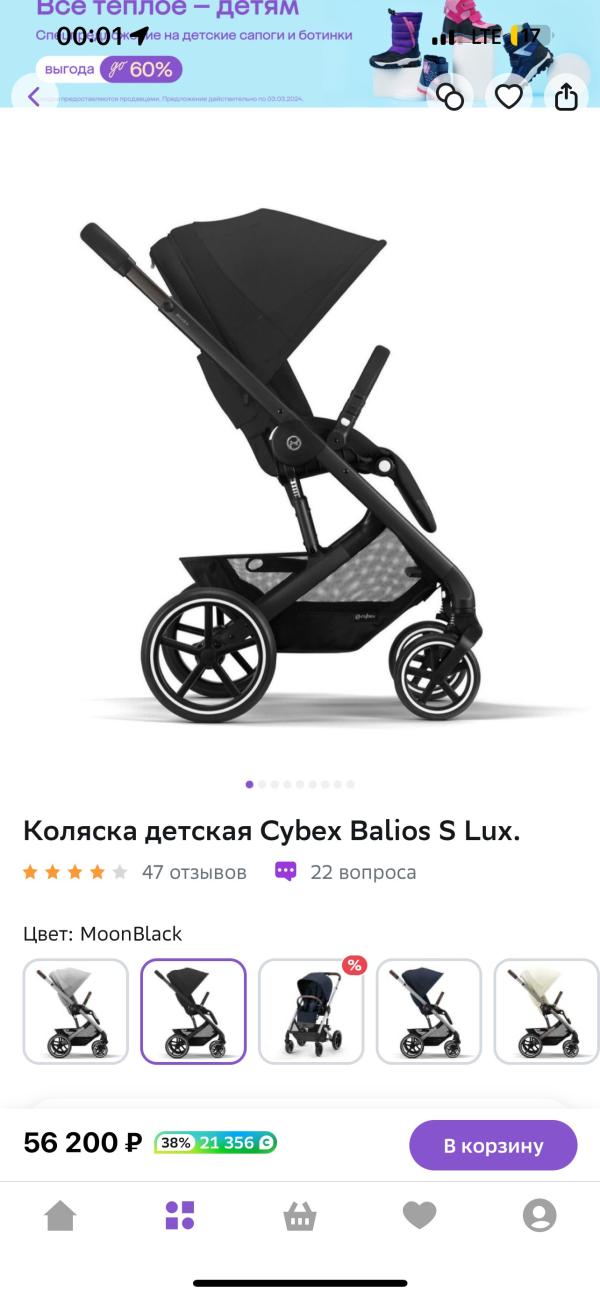Screen dimensions: 600x1297
Task: Select the MoonBlack stroller color option
Action: pos(193,1011)
